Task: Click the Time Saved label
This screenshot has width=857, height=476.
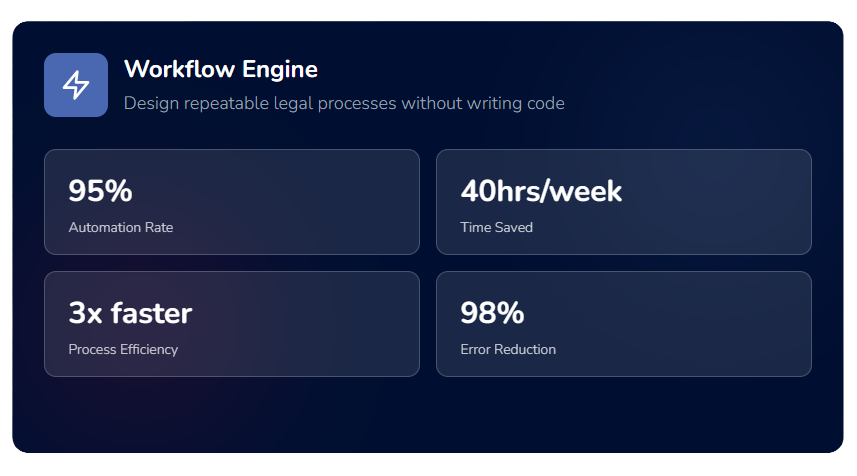Action: (x=497, y=228)
